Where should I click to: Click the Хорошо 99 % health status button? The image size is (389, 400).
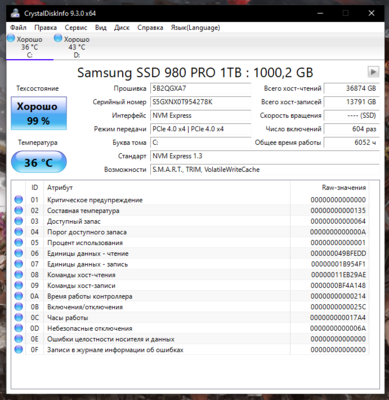coord(39,113)
